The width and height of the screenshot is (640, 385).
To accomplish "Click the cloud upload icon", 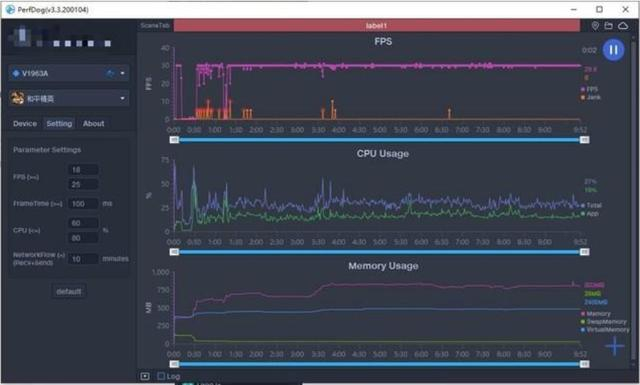I will click(623, 26).
